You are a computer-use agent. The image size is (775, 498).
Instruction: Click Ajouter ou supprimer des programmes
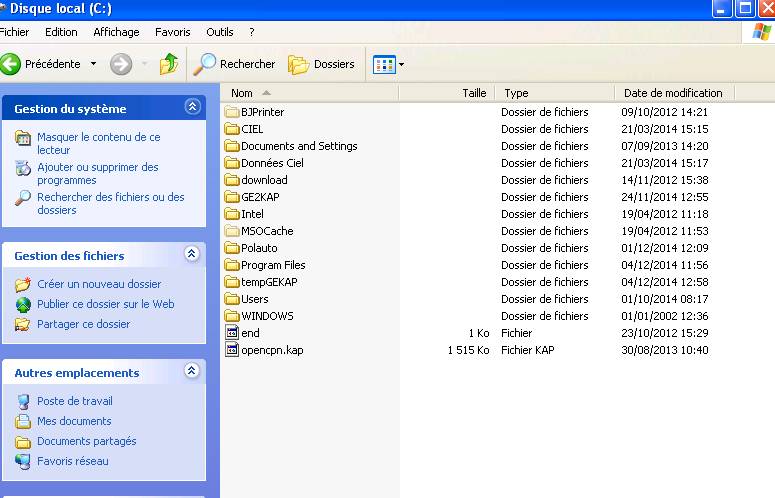tap(98, 173)
